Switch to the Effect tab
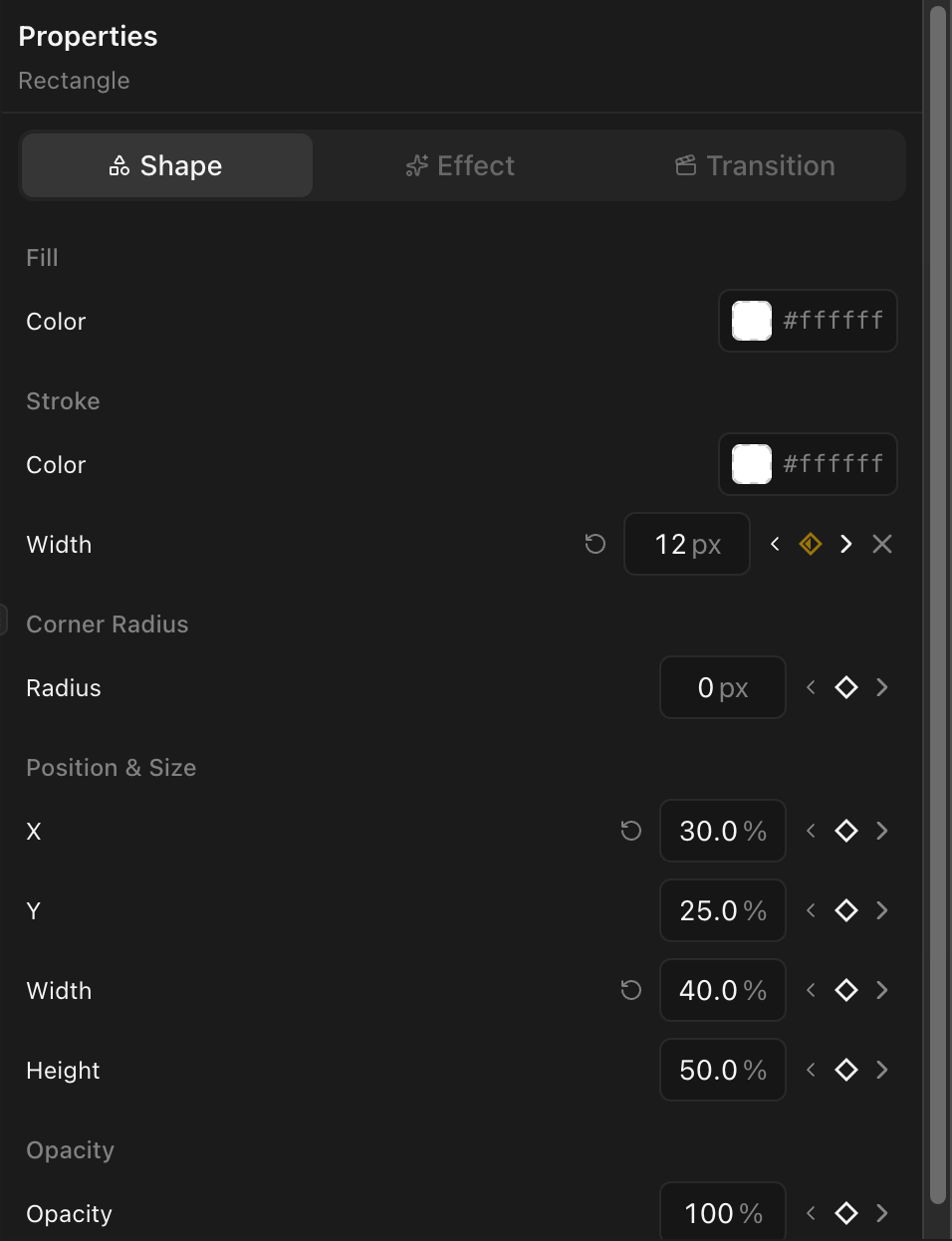Viewport: 952px width, 1241px height. [459, 165]
